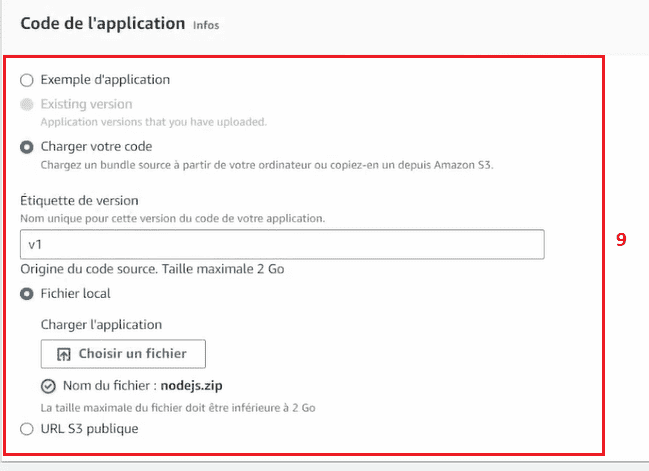Click the Exemple d'application label text

point(105,79)
